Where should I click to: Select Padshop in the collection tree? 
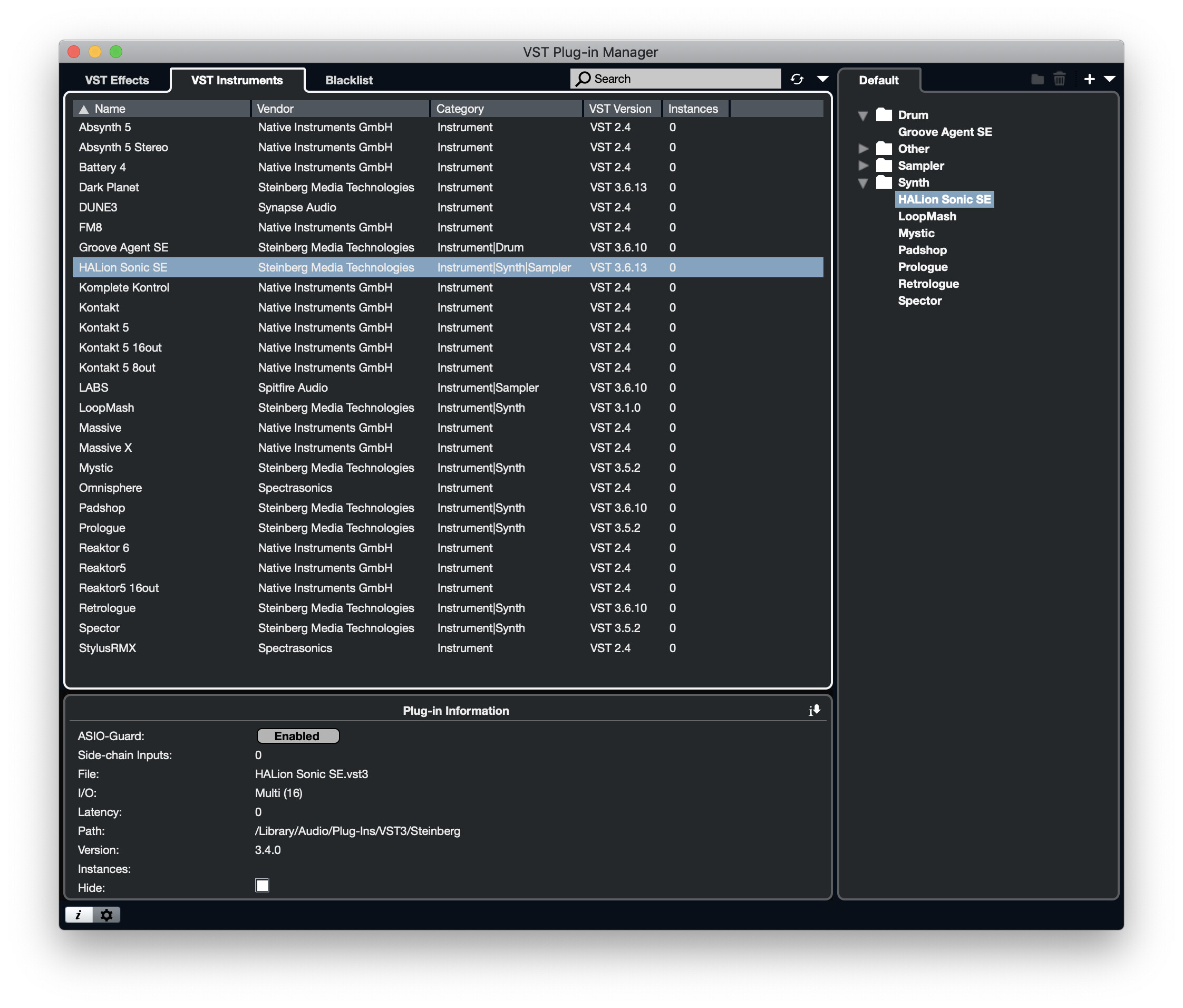922,250
